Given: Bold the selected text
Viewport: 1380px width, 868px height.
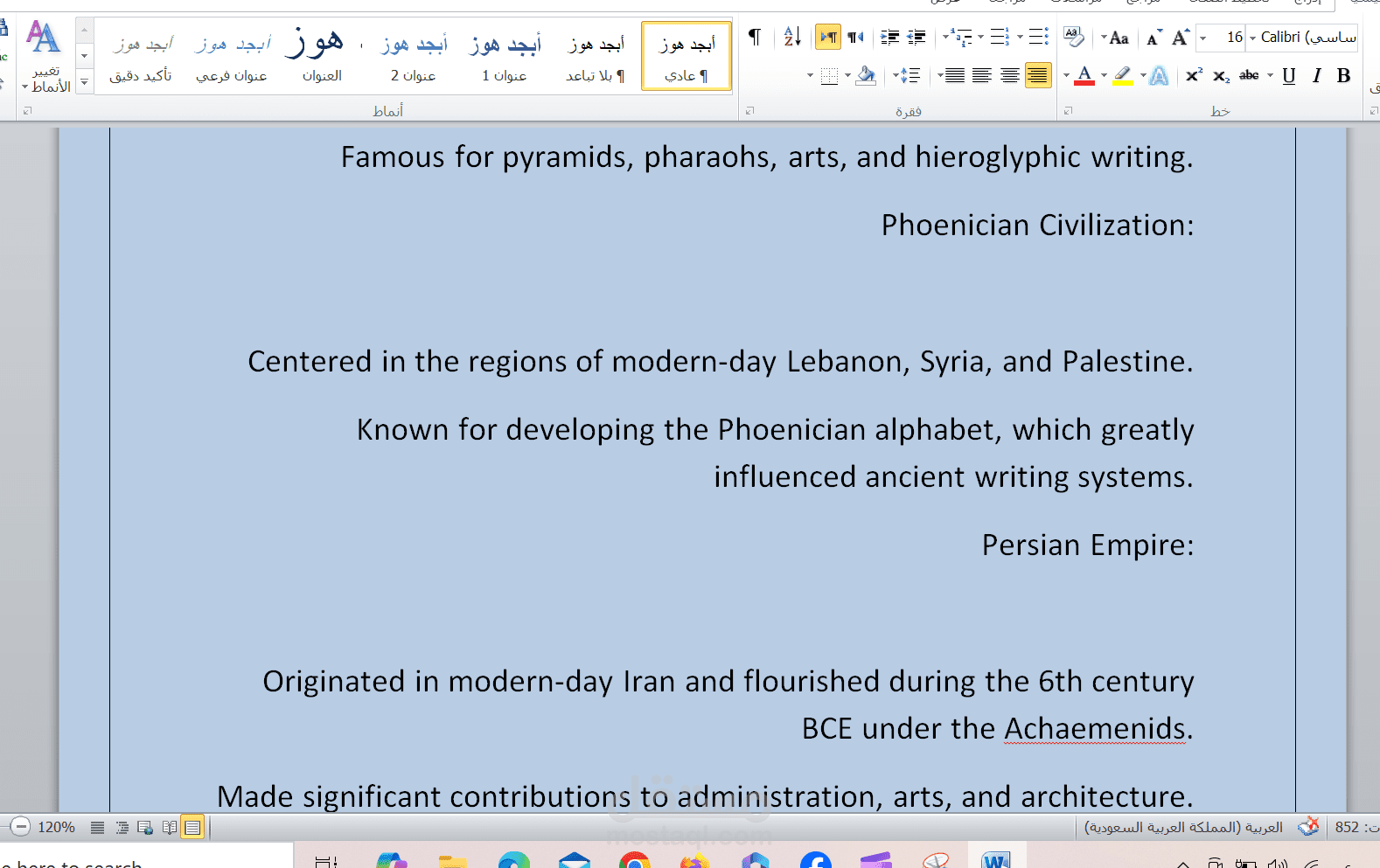Looking at the screenshot, I should (x=1344, y=76).
